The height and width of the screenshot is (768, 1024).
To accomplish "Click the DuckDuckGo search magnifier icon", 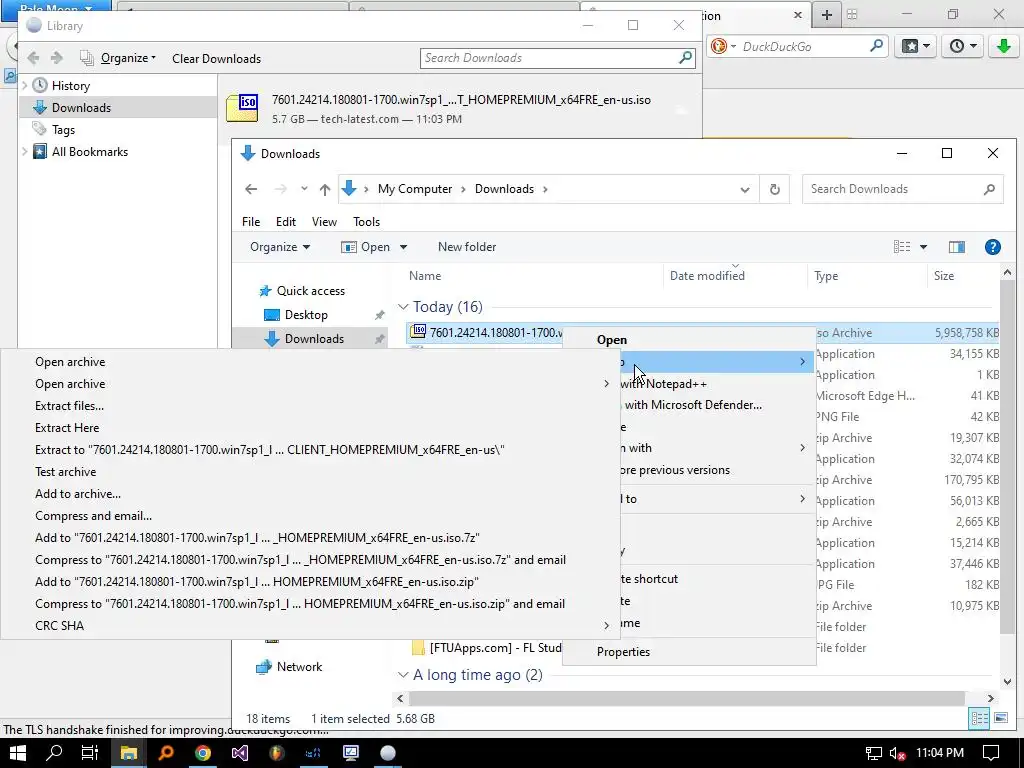I will coord(876,46).
